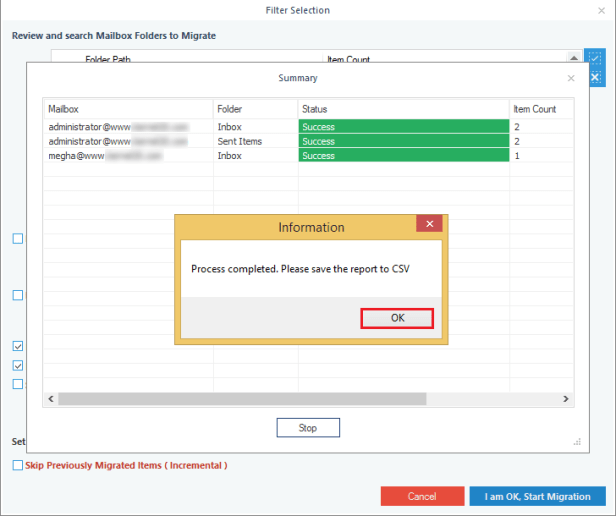Close the Summary window
This screenshot has width=616, height=516.
click(571, 78)
